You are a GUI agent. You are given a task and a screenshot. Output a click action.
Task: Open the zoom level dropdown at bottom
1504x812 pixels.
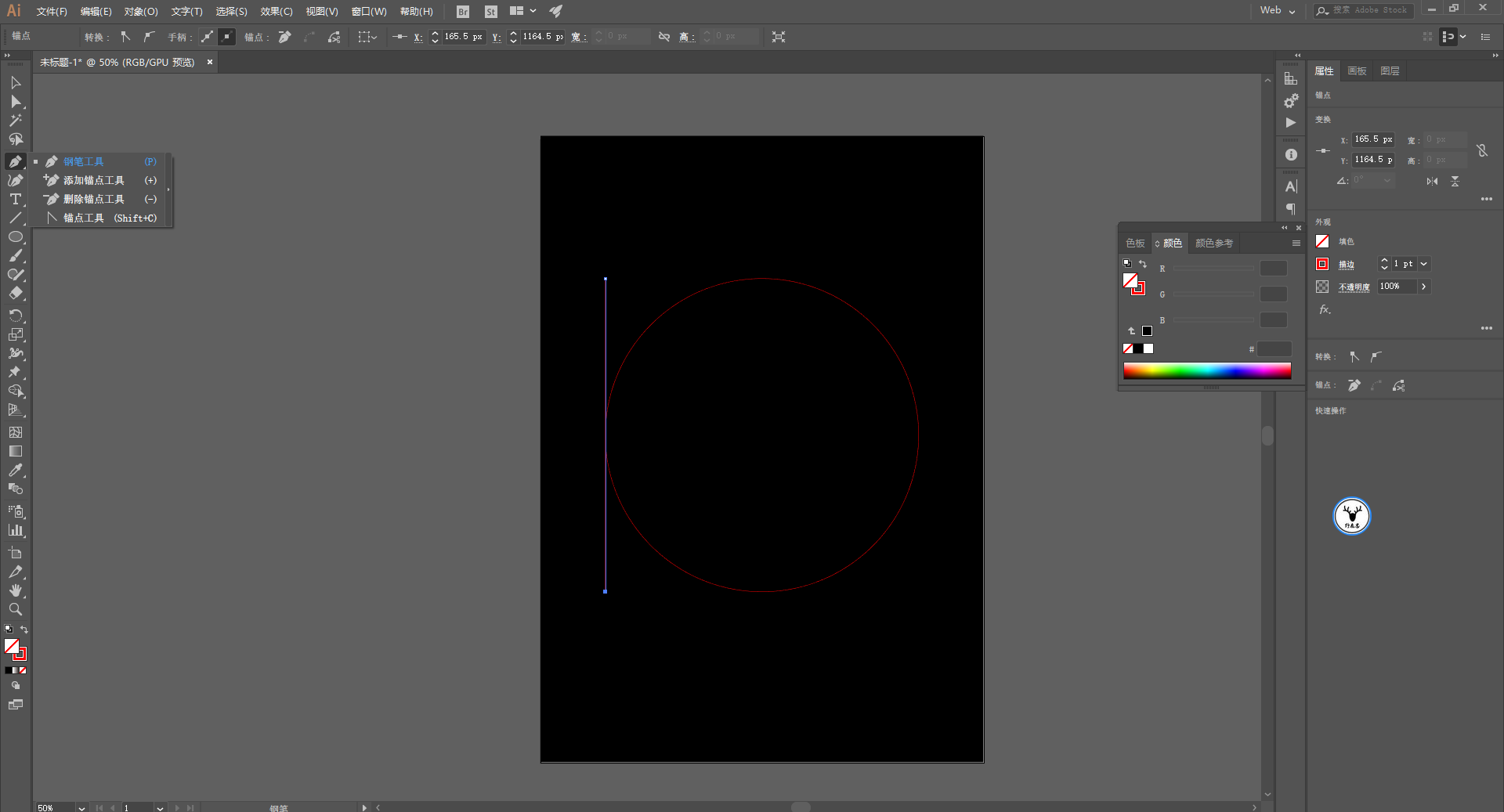coord(81,807)
